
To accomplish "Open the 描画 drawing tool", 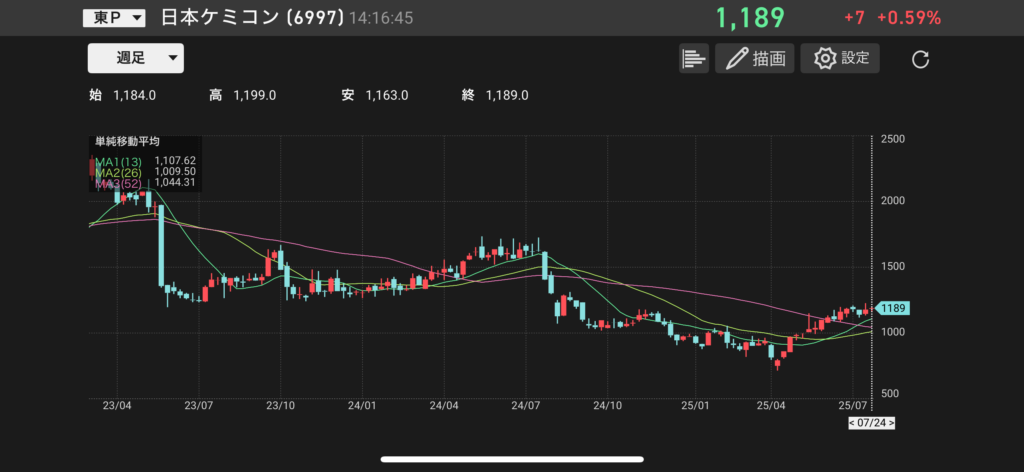I will [754, 59].
